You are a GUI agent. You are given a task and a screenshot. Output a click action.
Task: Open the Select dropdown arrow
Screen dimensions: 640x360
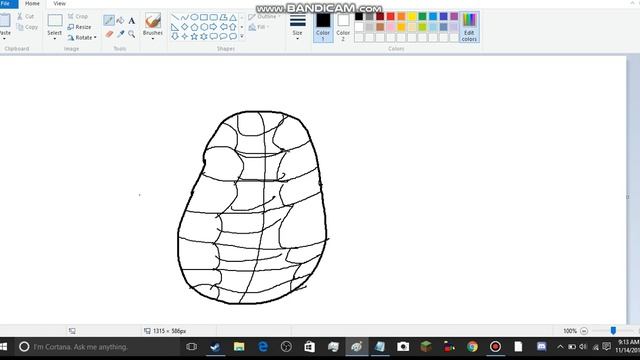tap(55, 39)
